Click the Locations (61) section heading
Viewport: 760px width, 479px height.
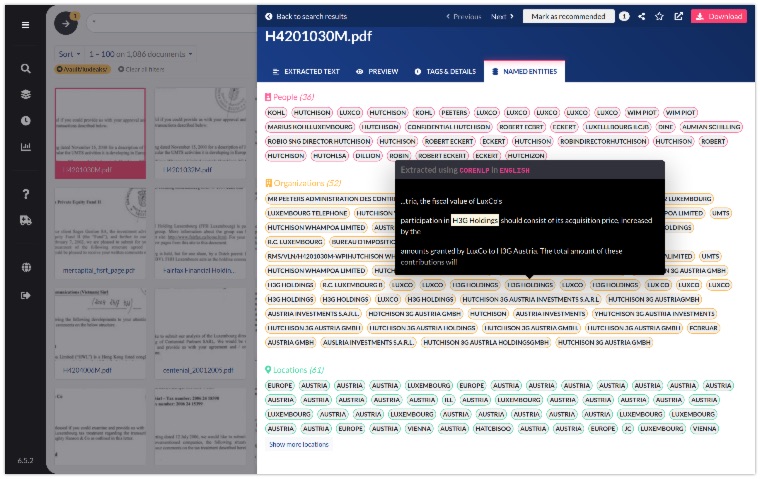click(294, 370)
